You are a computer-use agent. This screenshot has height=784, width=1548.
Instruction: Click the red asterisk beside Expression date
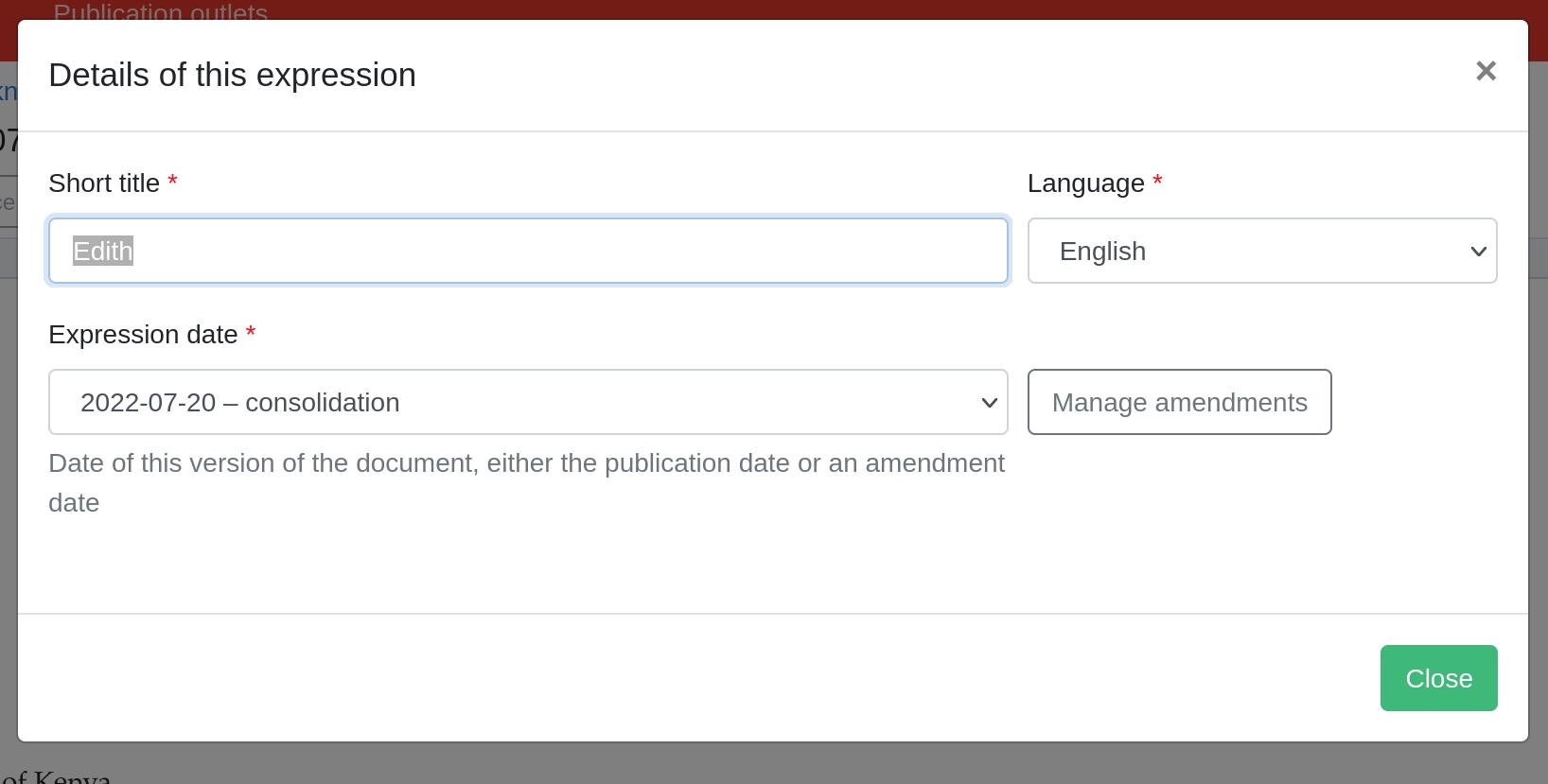(251, 331)
